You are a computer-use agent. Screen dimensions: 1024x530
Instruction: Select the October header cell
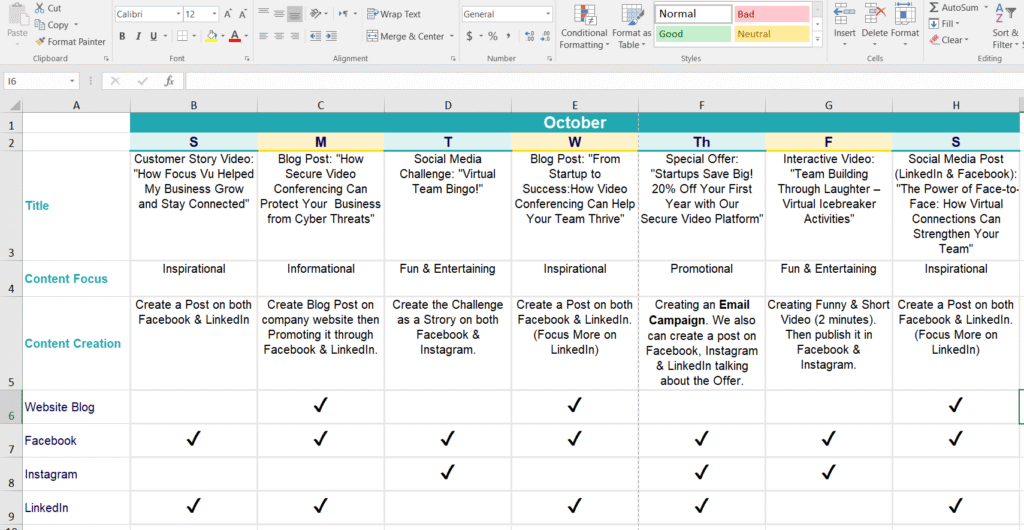[575, 123]
